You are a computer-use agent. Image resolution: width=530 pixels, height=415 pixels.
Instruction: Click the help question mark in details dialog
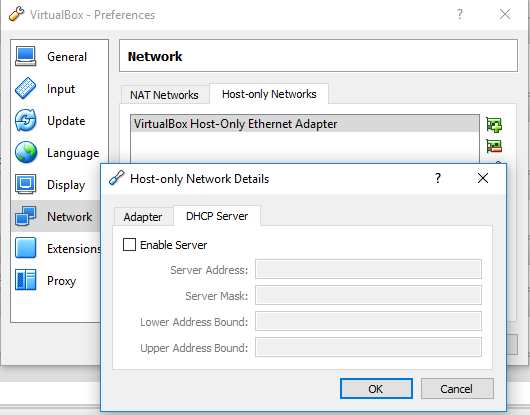[x=438, y=178]
